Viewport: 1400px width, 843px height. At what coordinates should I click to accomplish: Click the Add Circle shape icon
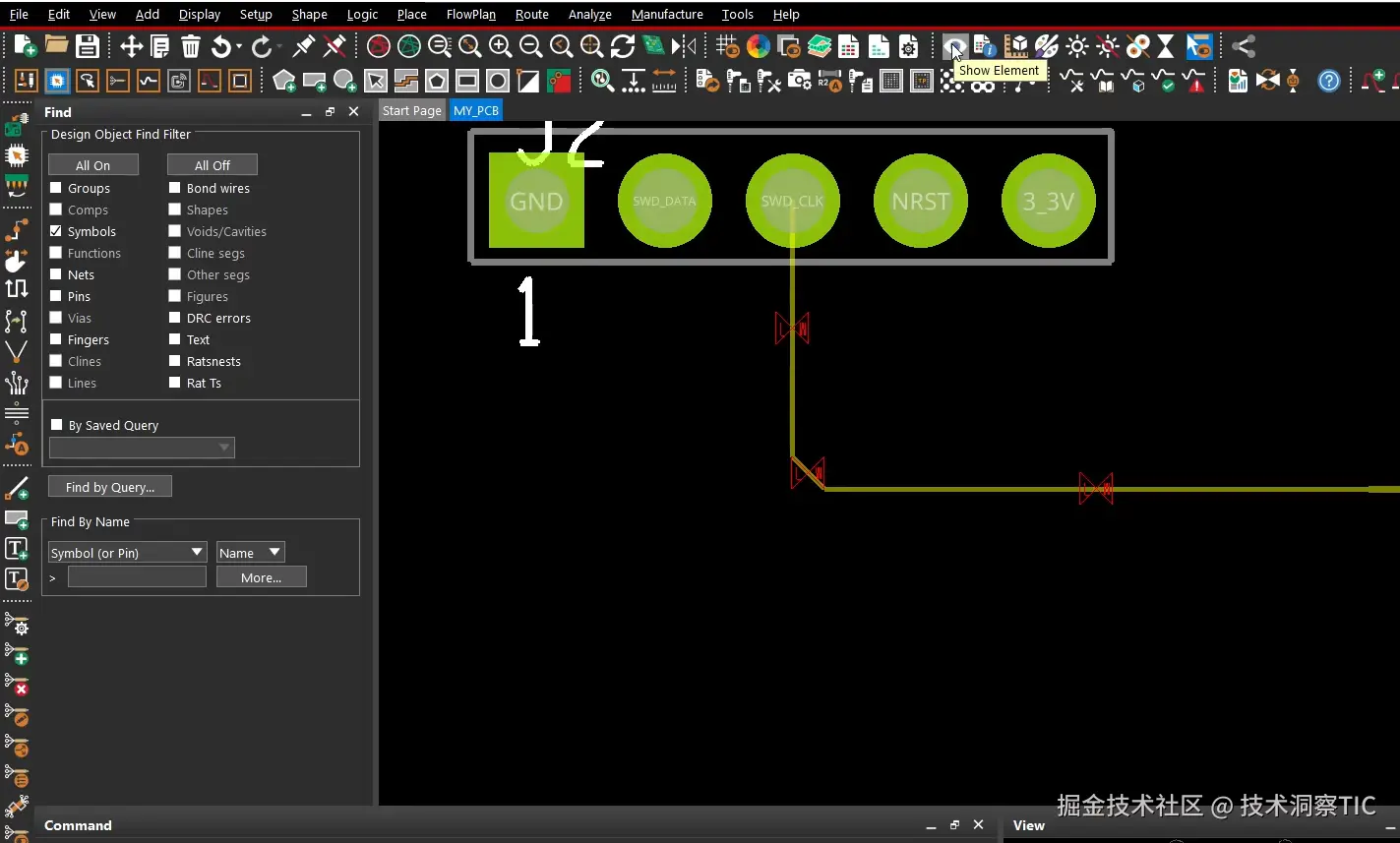click(344, 81)
